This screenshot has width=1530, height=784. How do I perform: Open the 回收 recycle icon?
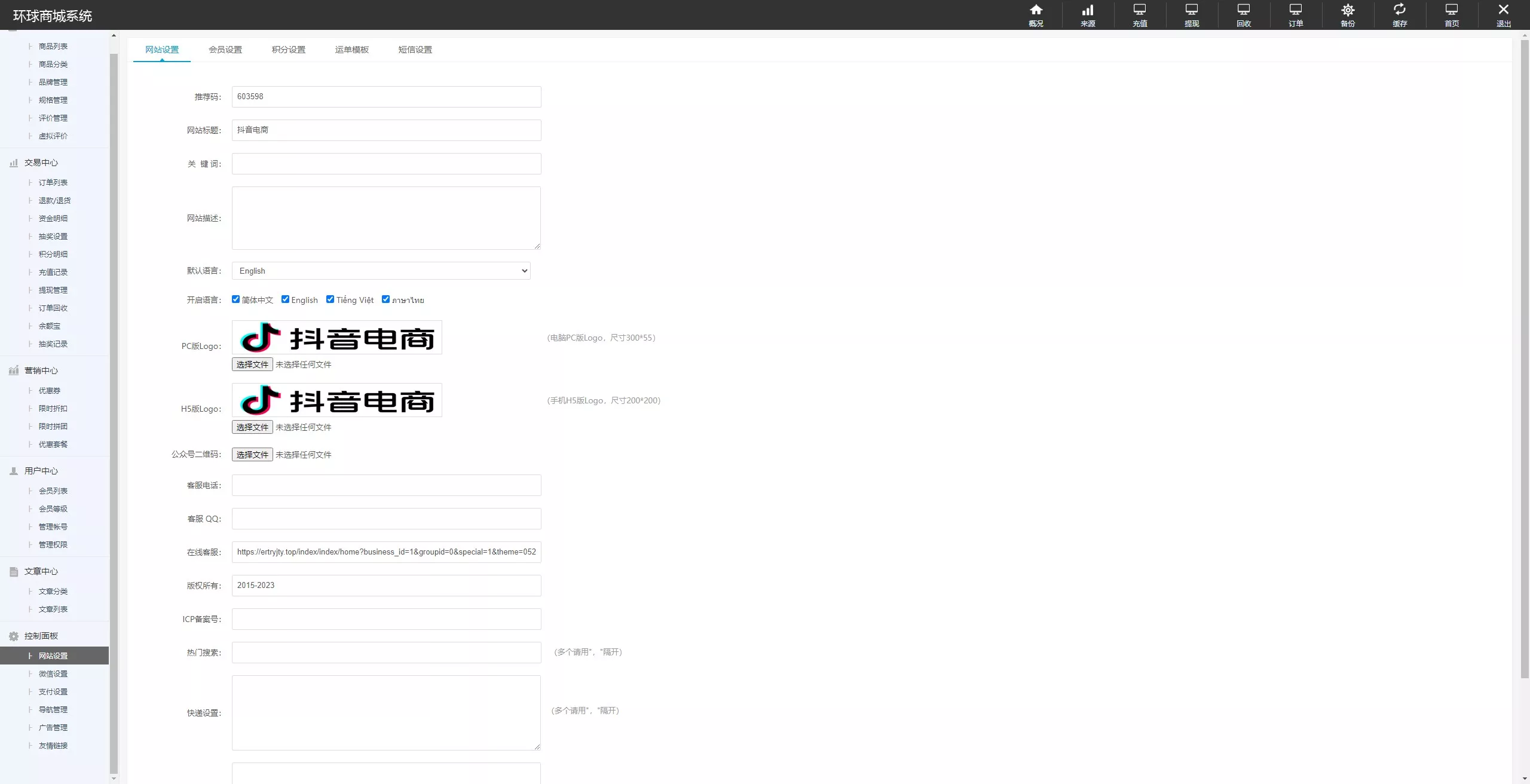tap(1243, 15)
